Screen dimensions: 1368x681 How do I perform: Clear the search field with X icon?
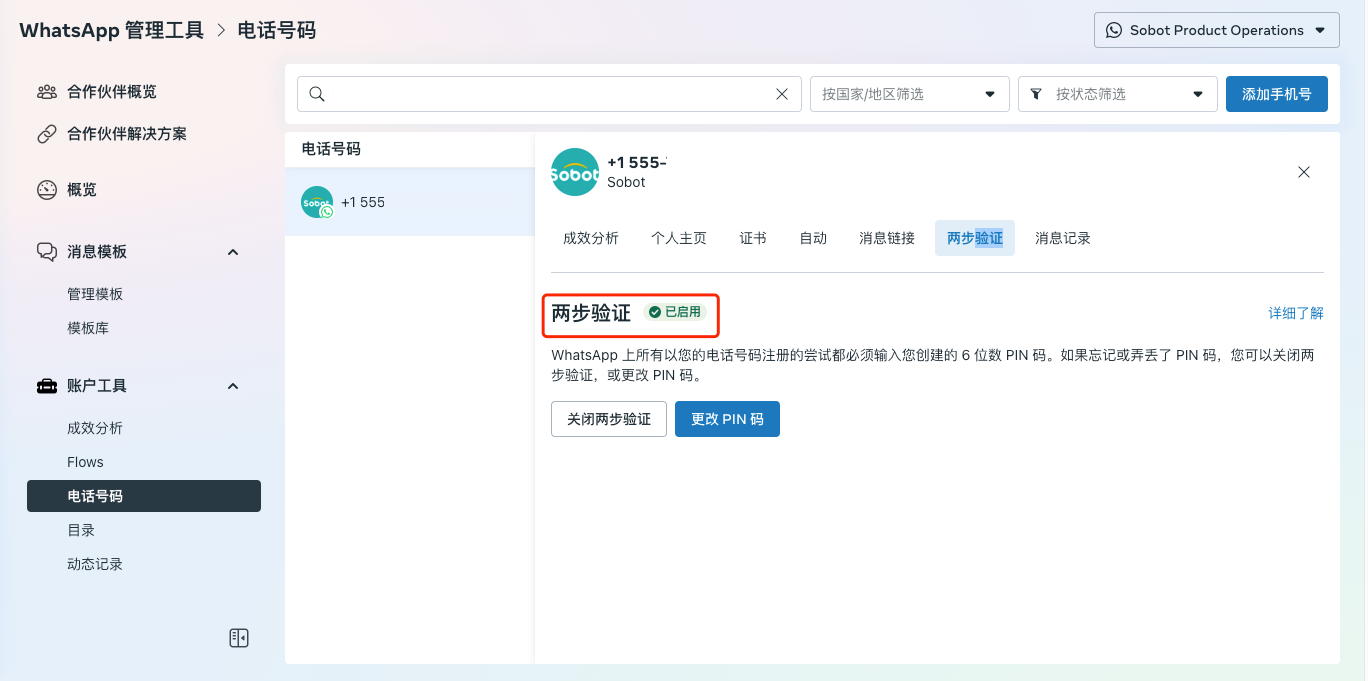click(x=782, y=94)
